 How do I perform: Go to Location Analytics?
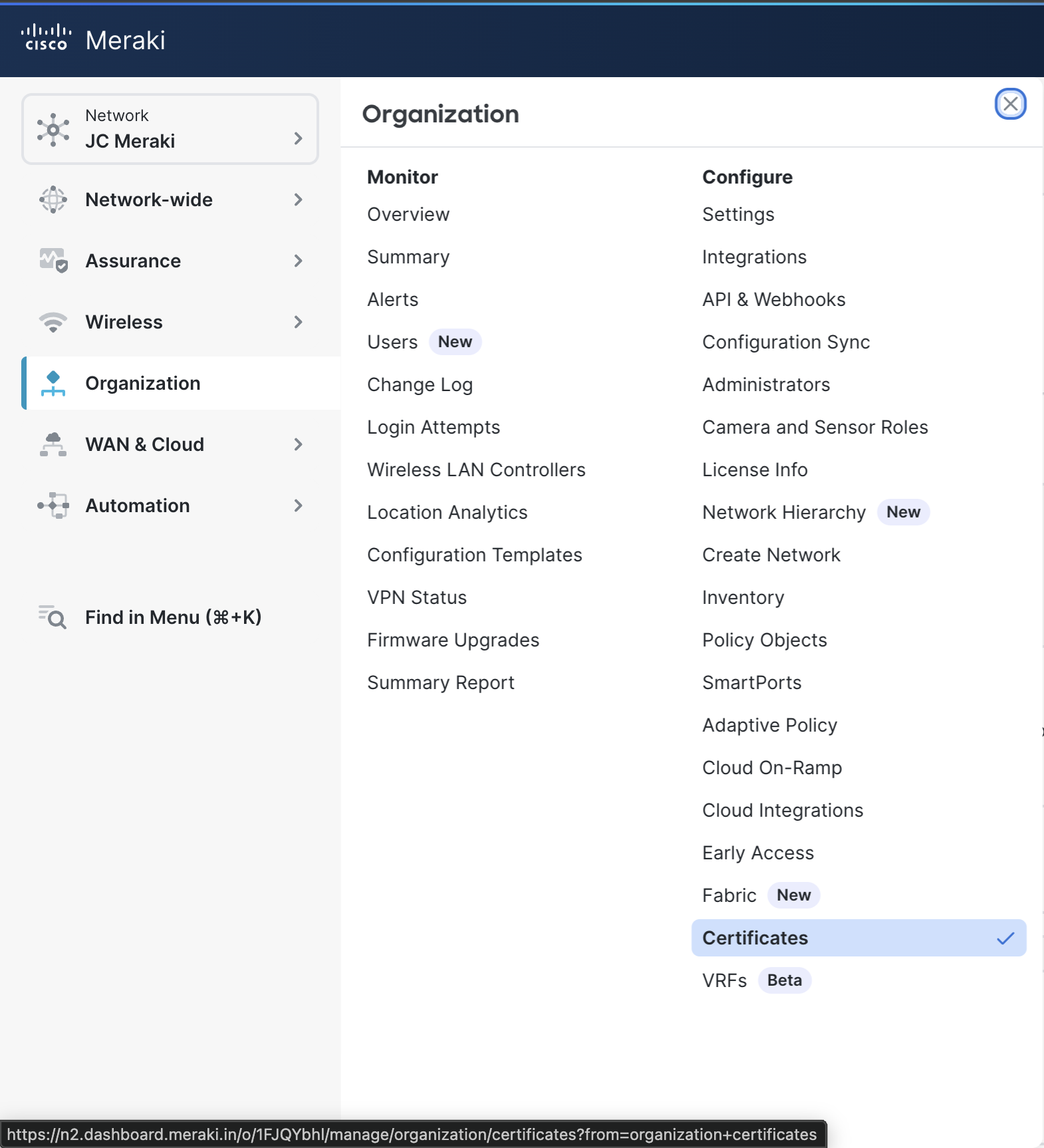[447, 512]
